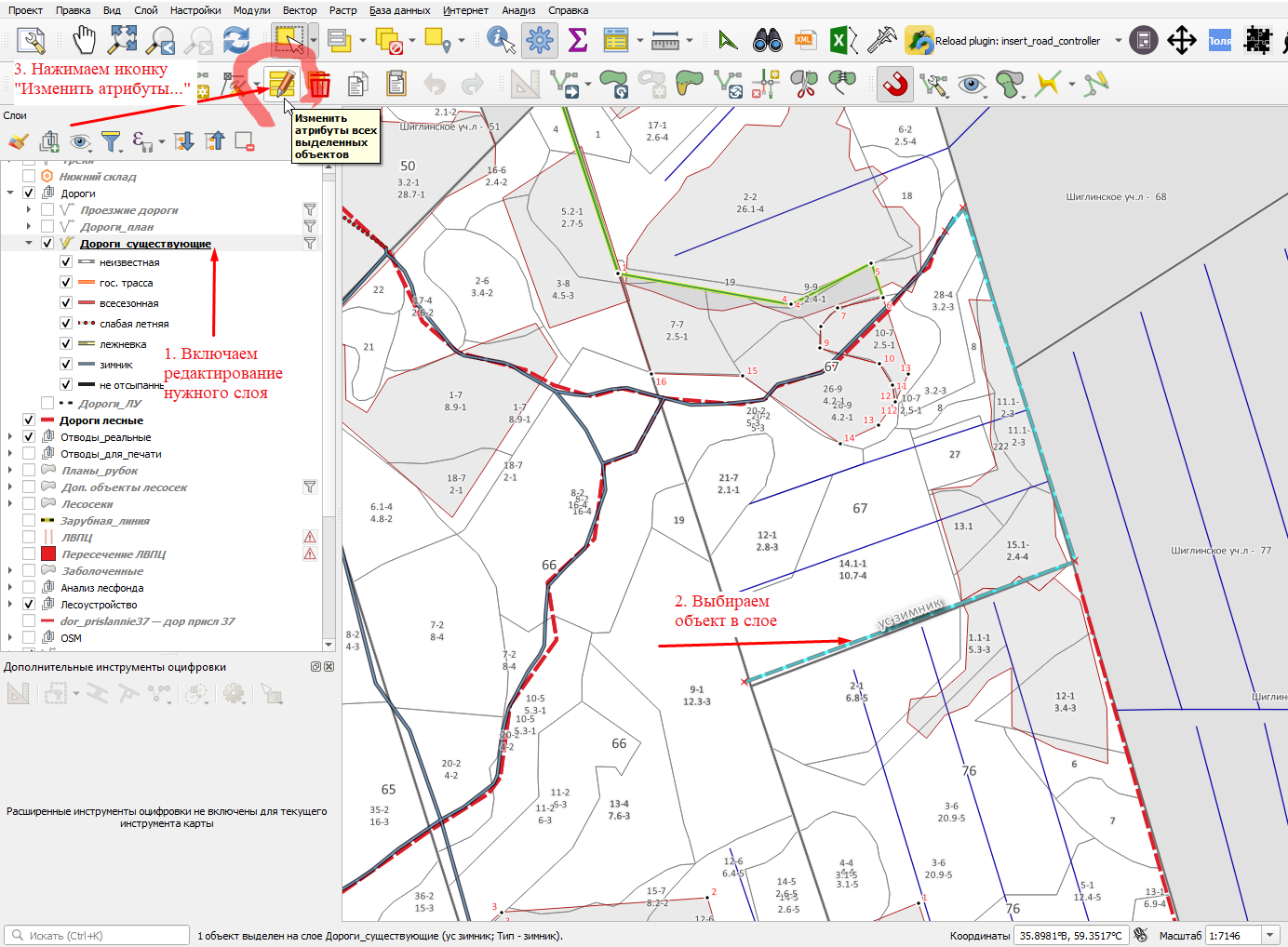
Task: Open the Processing Toolbox gear icon
Action: tap(540, 40)
